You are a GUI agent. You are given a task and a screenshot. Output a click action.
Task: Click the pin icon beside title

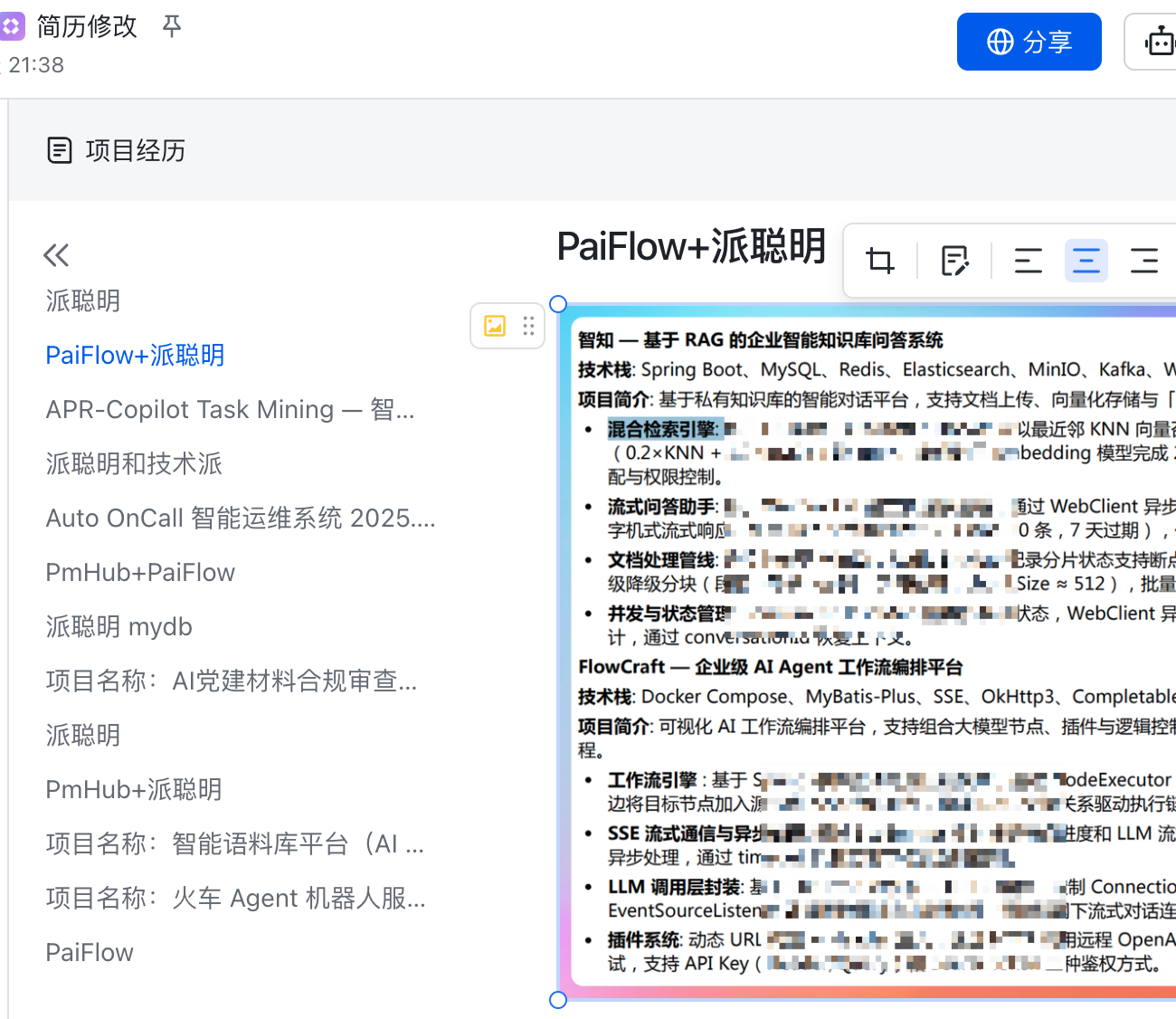click(172, 26)
